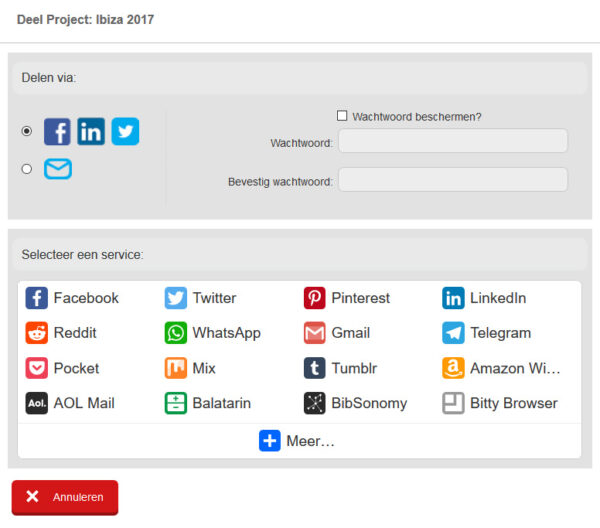Choose the AOL Mail service icon
The width and height of the screenshot is (600, 528).
pos(37,403)
